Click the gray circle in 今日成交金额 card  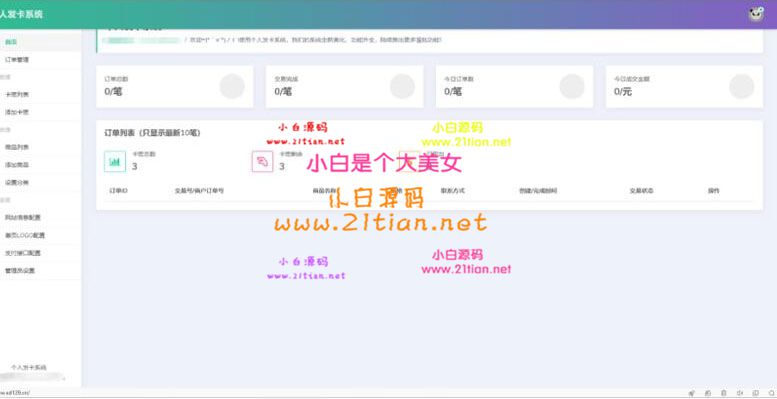[x=741, y=86]
